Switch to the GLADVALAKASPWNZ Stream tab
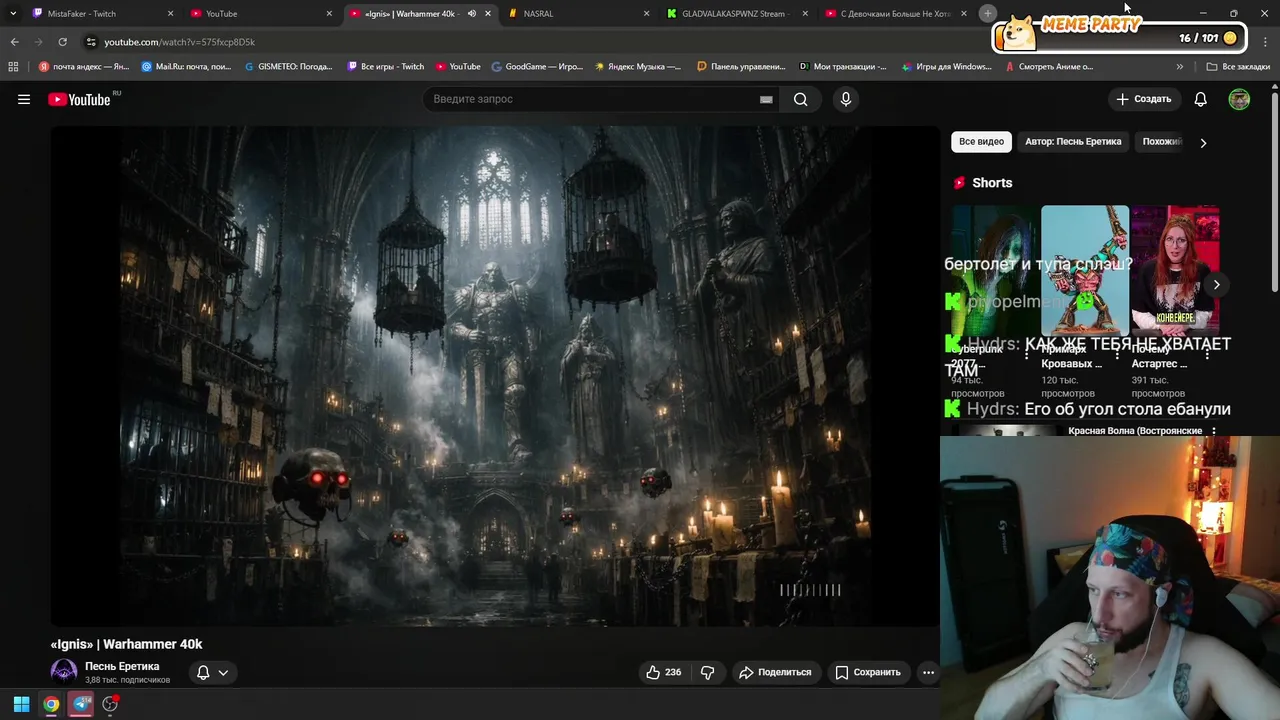This screenshot has height=720, width=1280. [737, 13]
